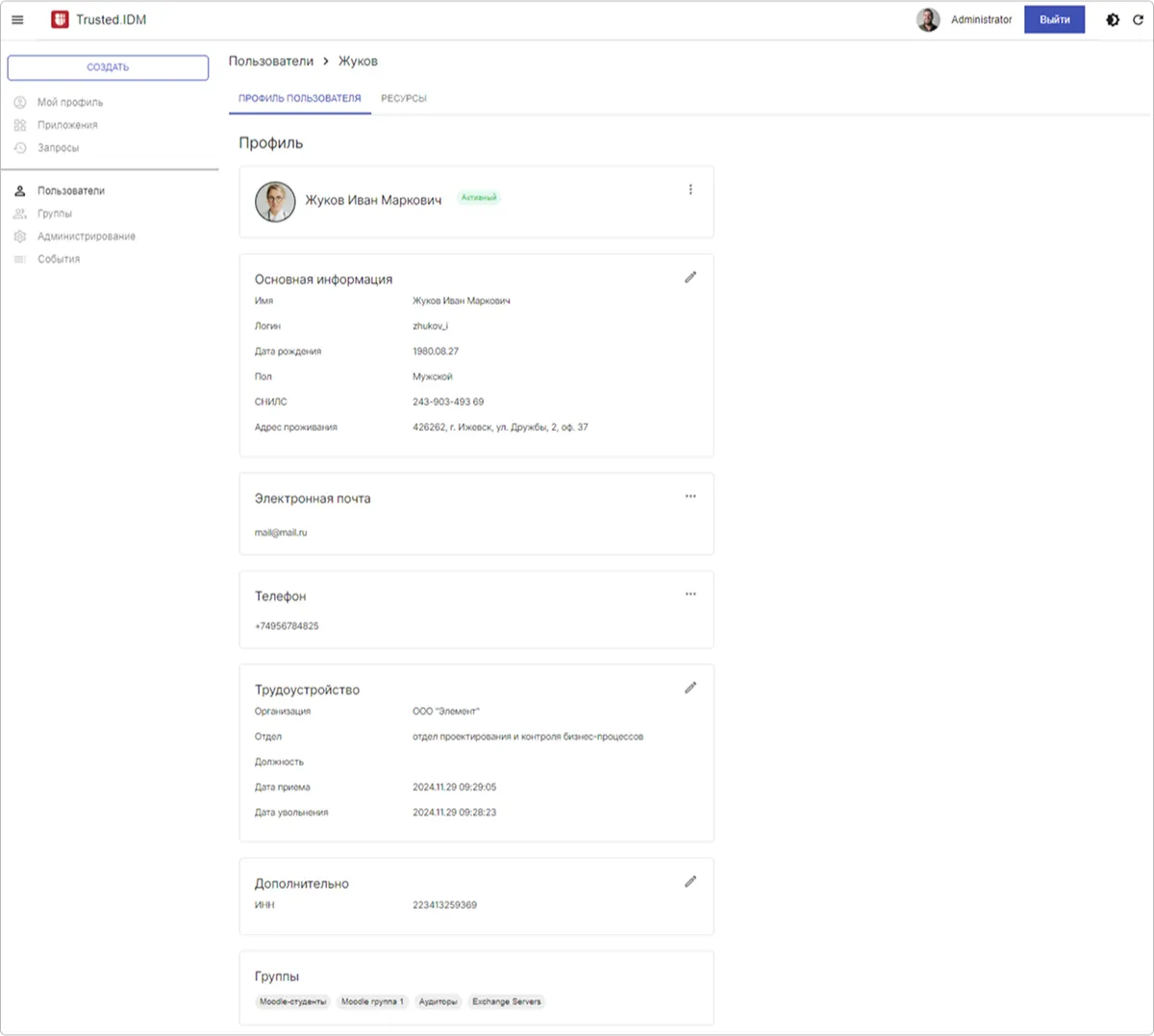Edit Дополнительно section pencil icon

(690, 882)
